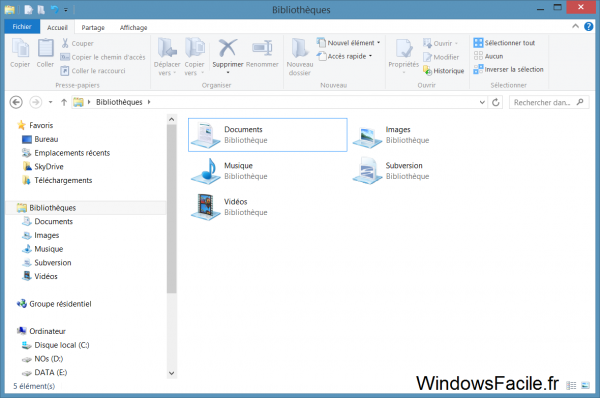The image size is (600, 398).
Task: Select Favoris in navigation pane
Action: tap(36, 125)
